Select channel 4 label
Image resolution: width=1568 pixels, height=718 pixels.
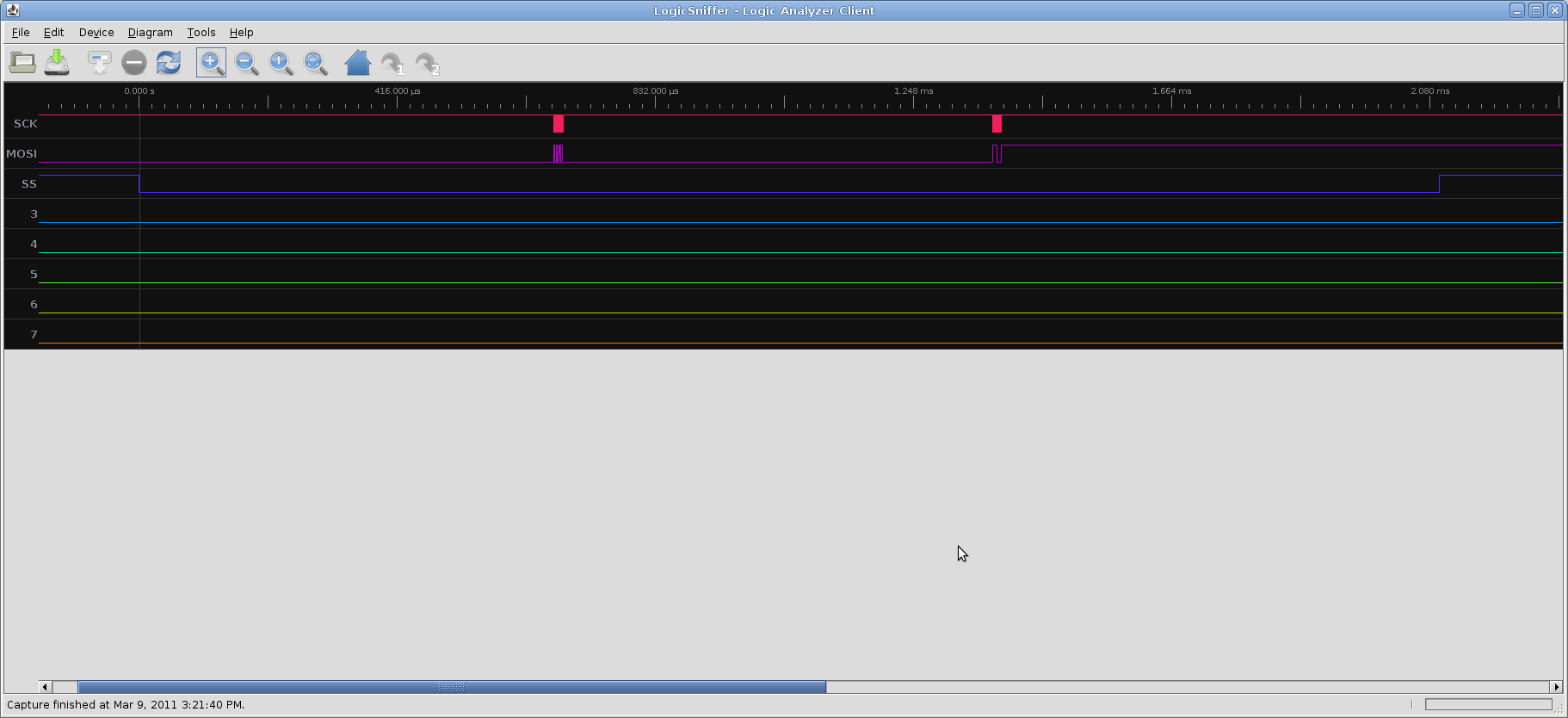tap(34, 244)
